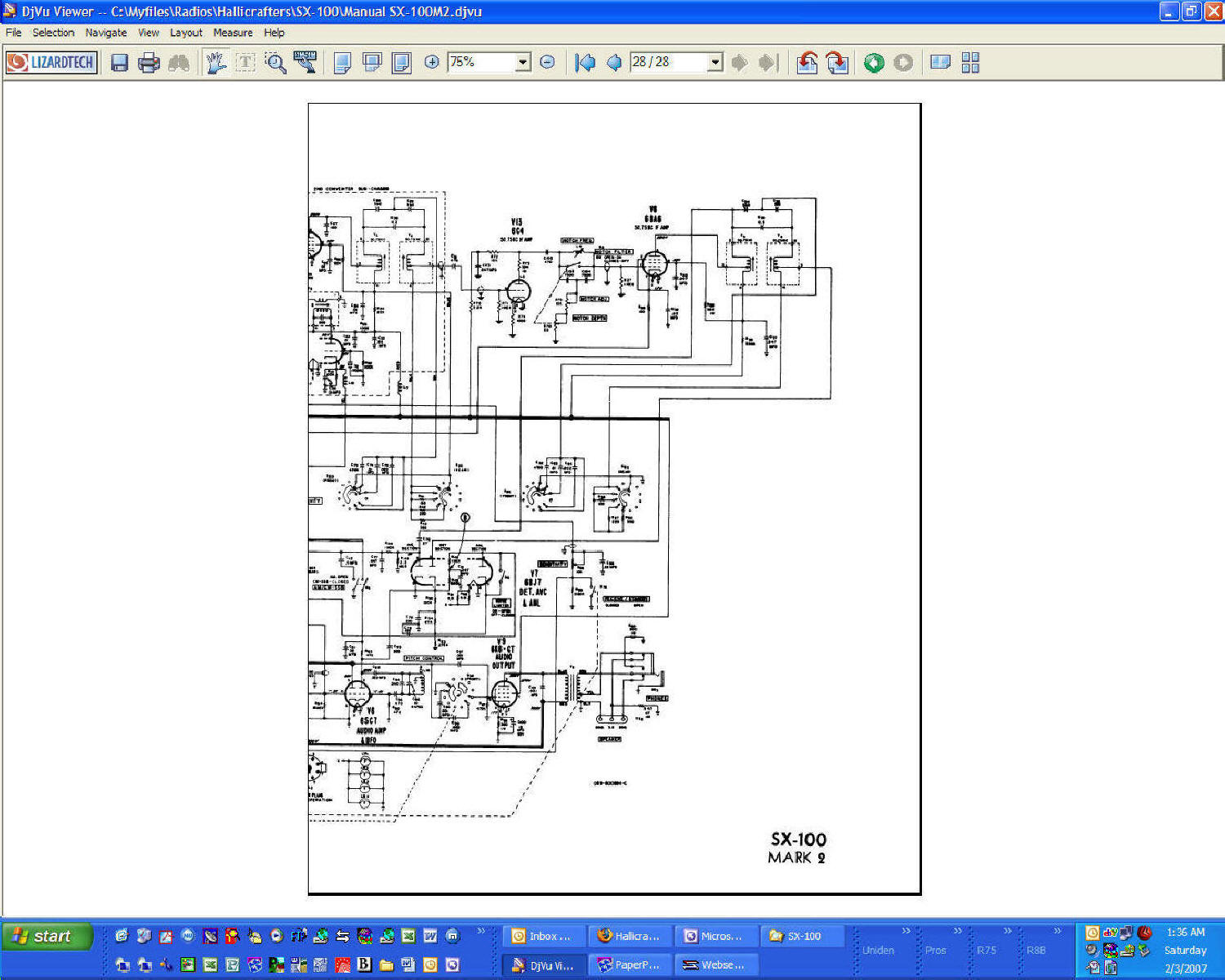Show the thumbnails grid view

pos(970,63)
